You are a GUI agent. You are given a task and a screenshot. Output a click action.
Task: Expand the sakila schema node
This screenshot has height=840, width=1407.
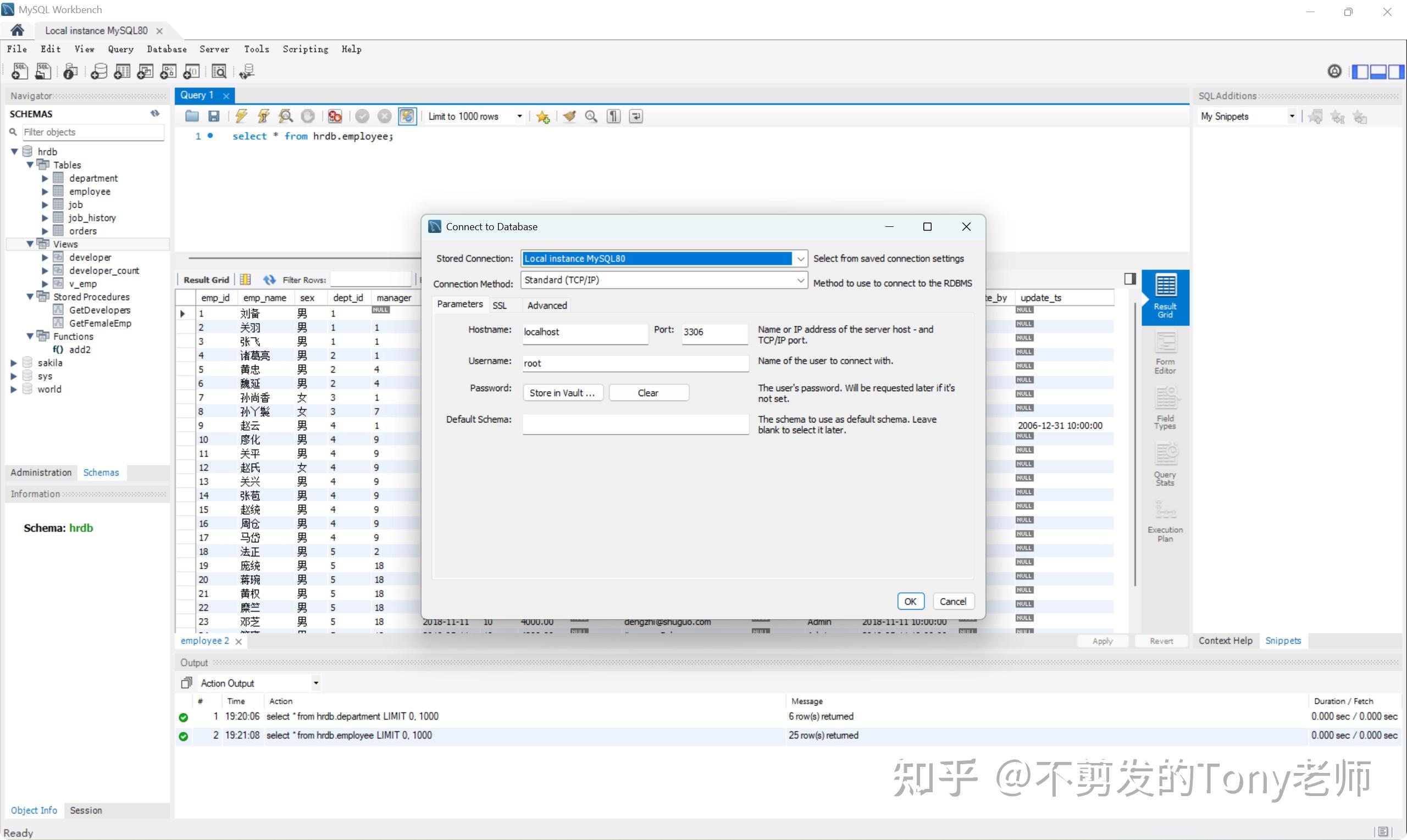point(14,363)
